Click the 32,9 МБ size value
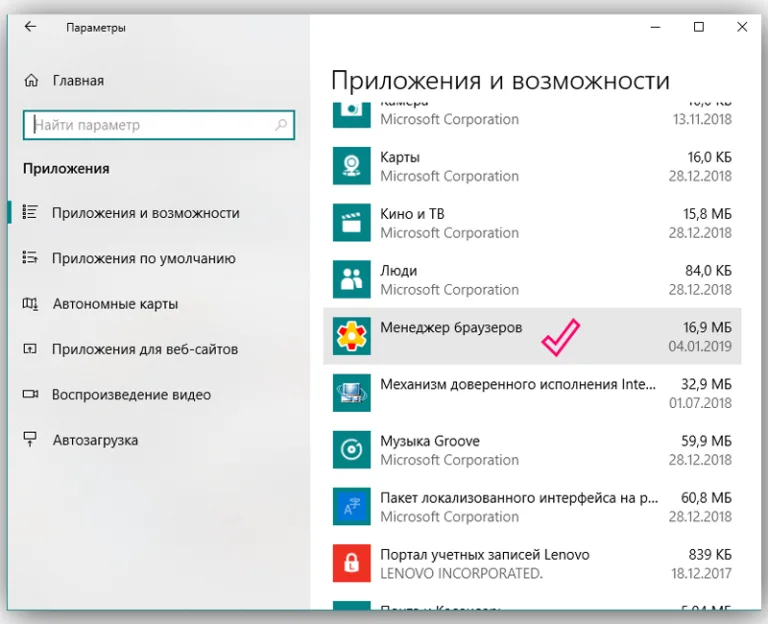Viewport: 768px width, 624px height. click(x=706, y=384)
